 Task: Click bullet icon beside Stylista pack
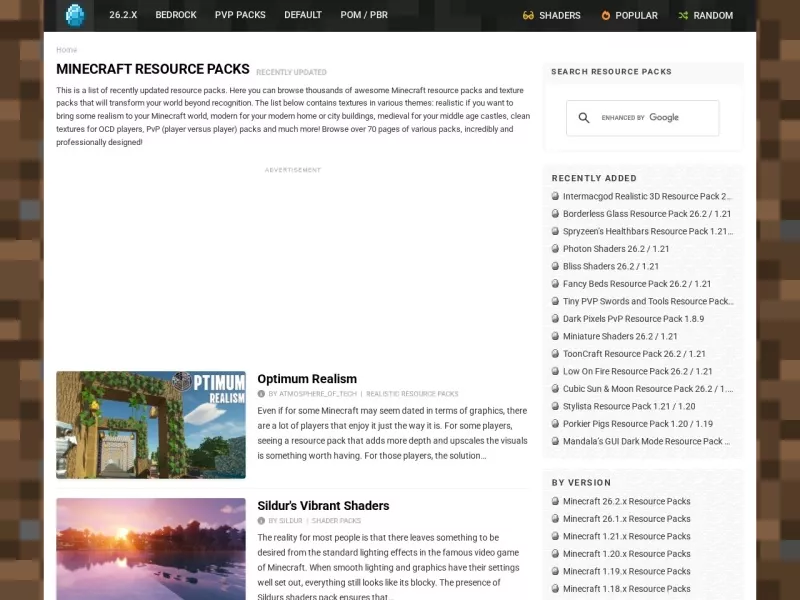tap(555, 406)
